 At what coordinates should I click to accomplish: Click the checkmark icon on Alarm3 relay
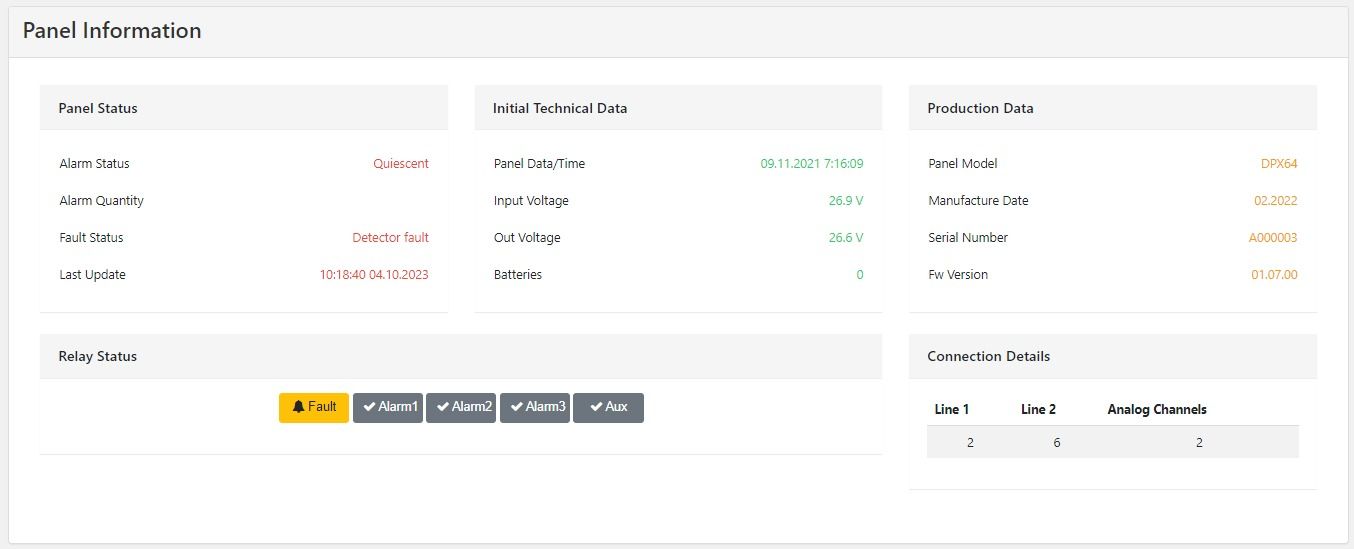[x=517, y=407]
